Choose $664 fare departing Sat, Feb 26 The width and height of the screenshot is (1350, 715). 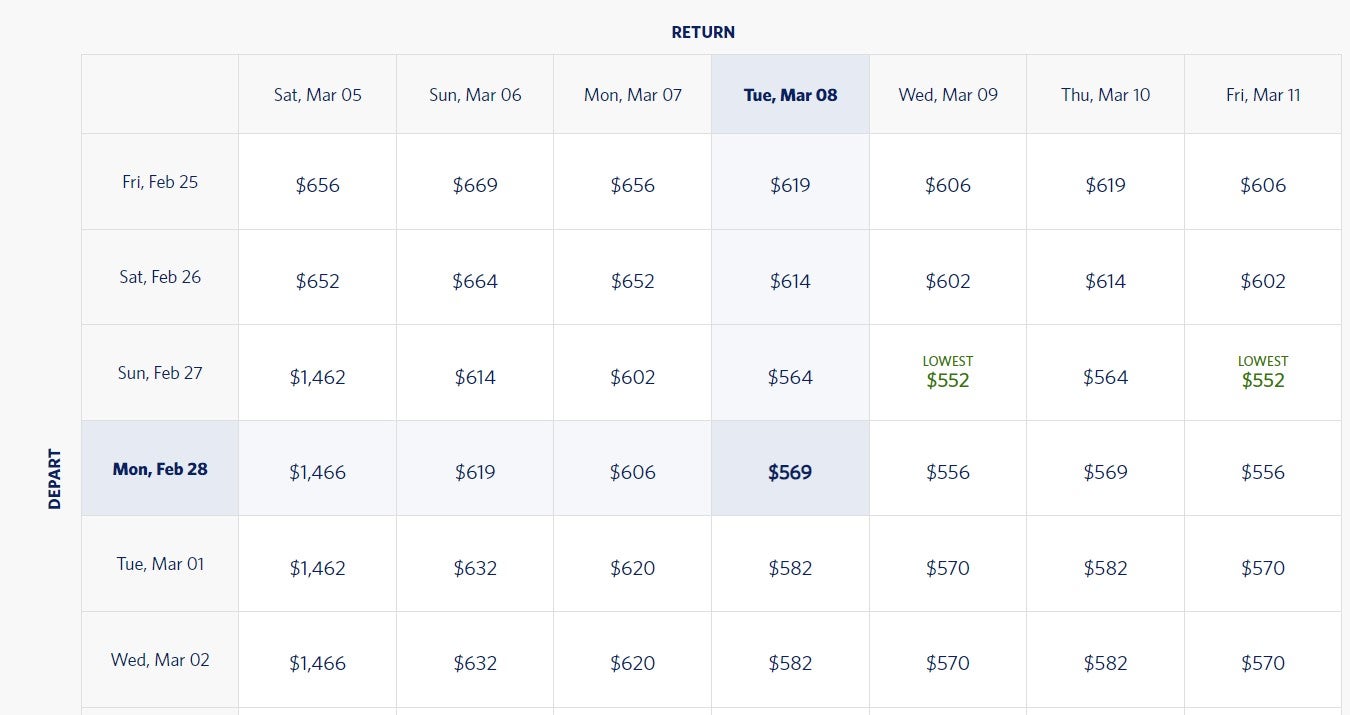[475, 277]
